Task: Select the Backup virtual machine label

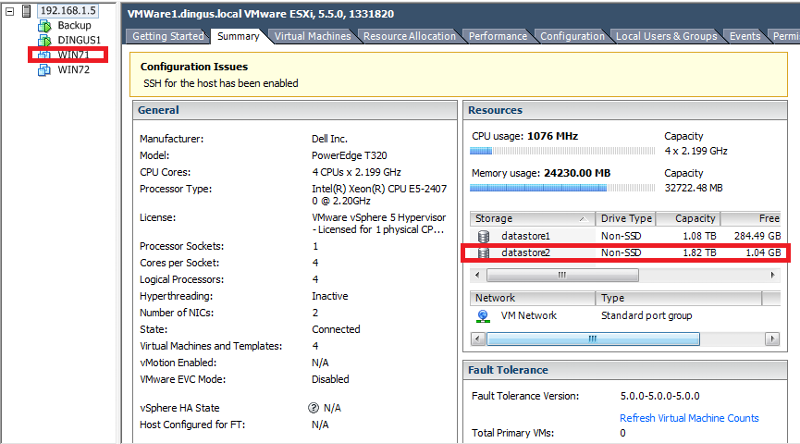Action: (74, 26)
